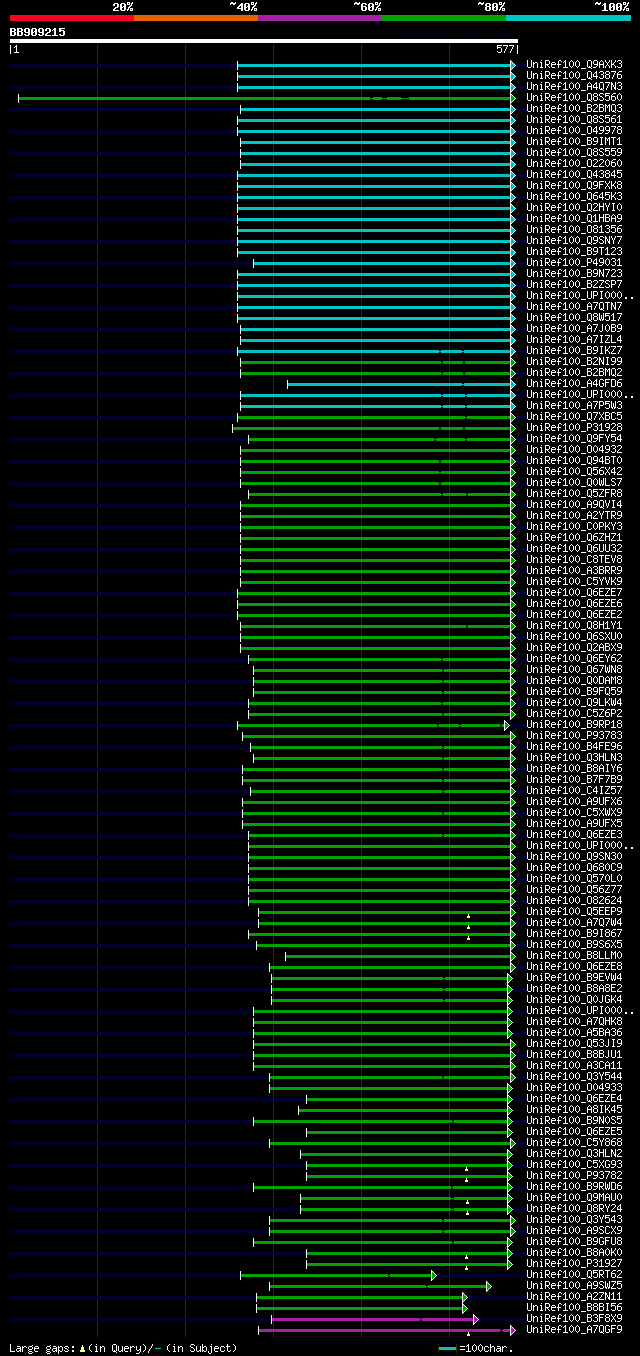Click the 577 query end position label
The height and width of the screenshot is (1356, 640).
(x=505, y=49)
